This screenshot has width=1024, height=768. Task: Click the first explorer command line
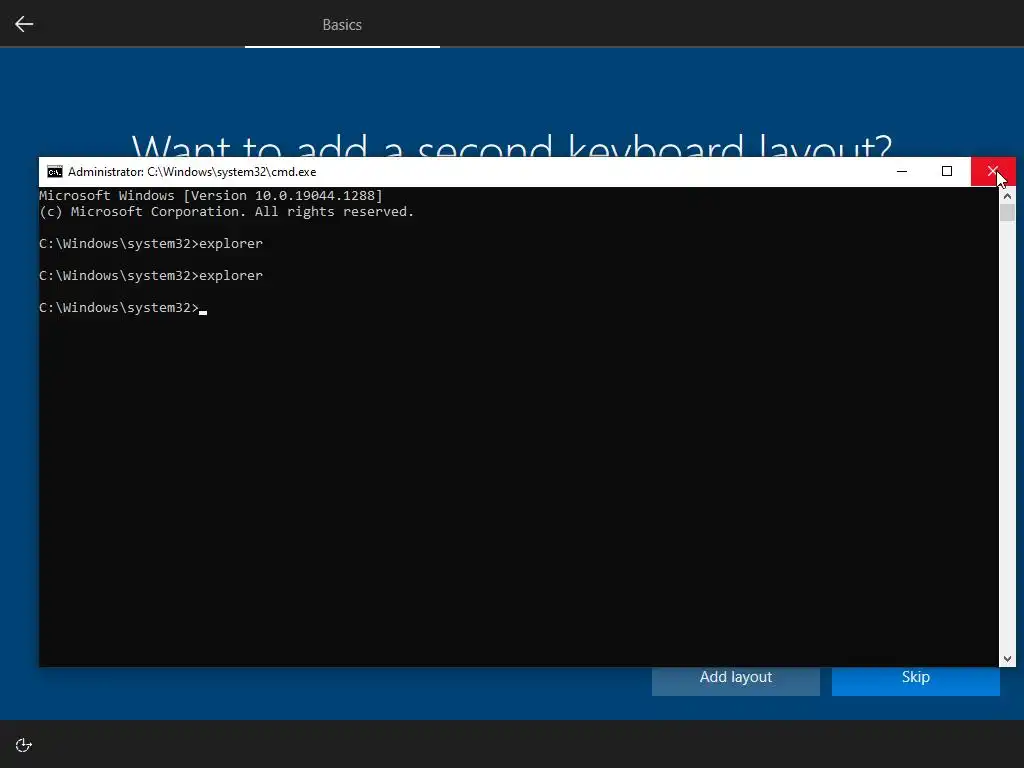151,244
